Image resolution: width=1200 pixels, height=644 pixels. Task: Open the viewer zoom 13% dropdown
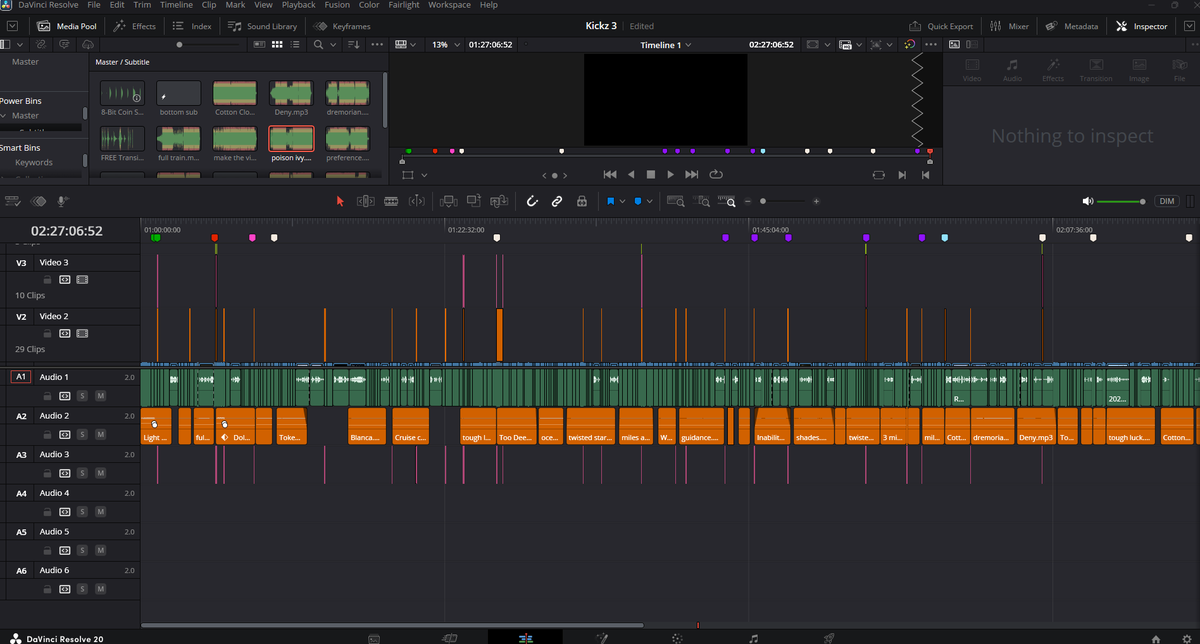pyautogui.click(x=445, y=45)
